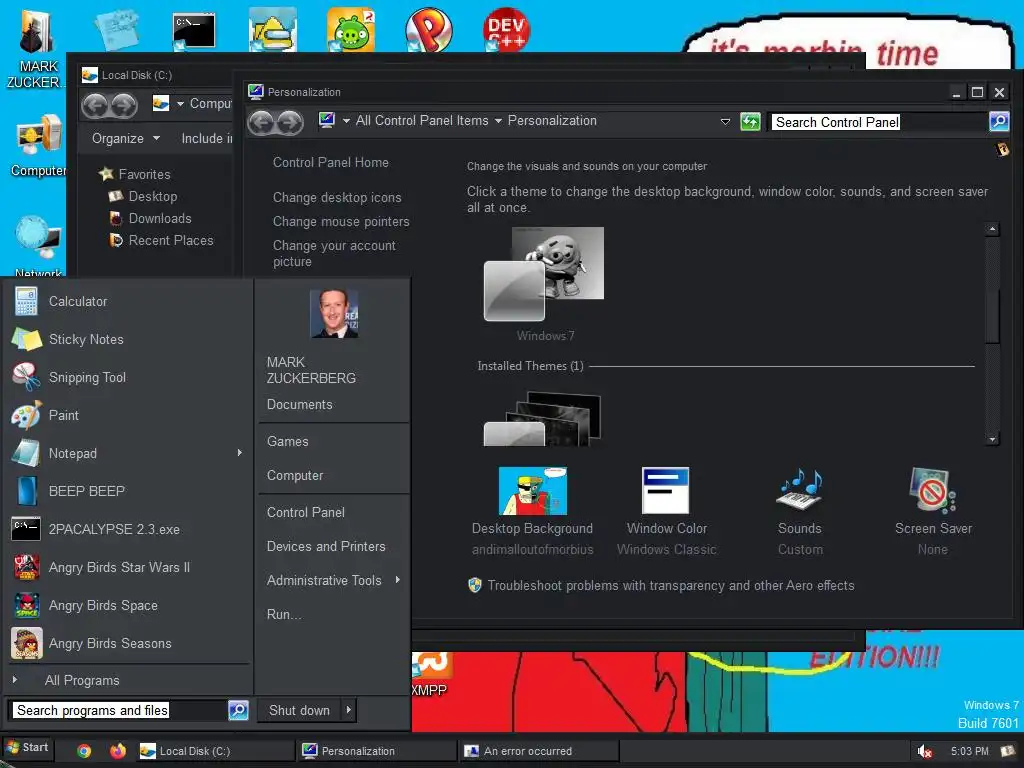Click the Start menu search magnifier icon
This screenshot has width=1024, height=768.
pyautogui.click(x=238, y=710)
